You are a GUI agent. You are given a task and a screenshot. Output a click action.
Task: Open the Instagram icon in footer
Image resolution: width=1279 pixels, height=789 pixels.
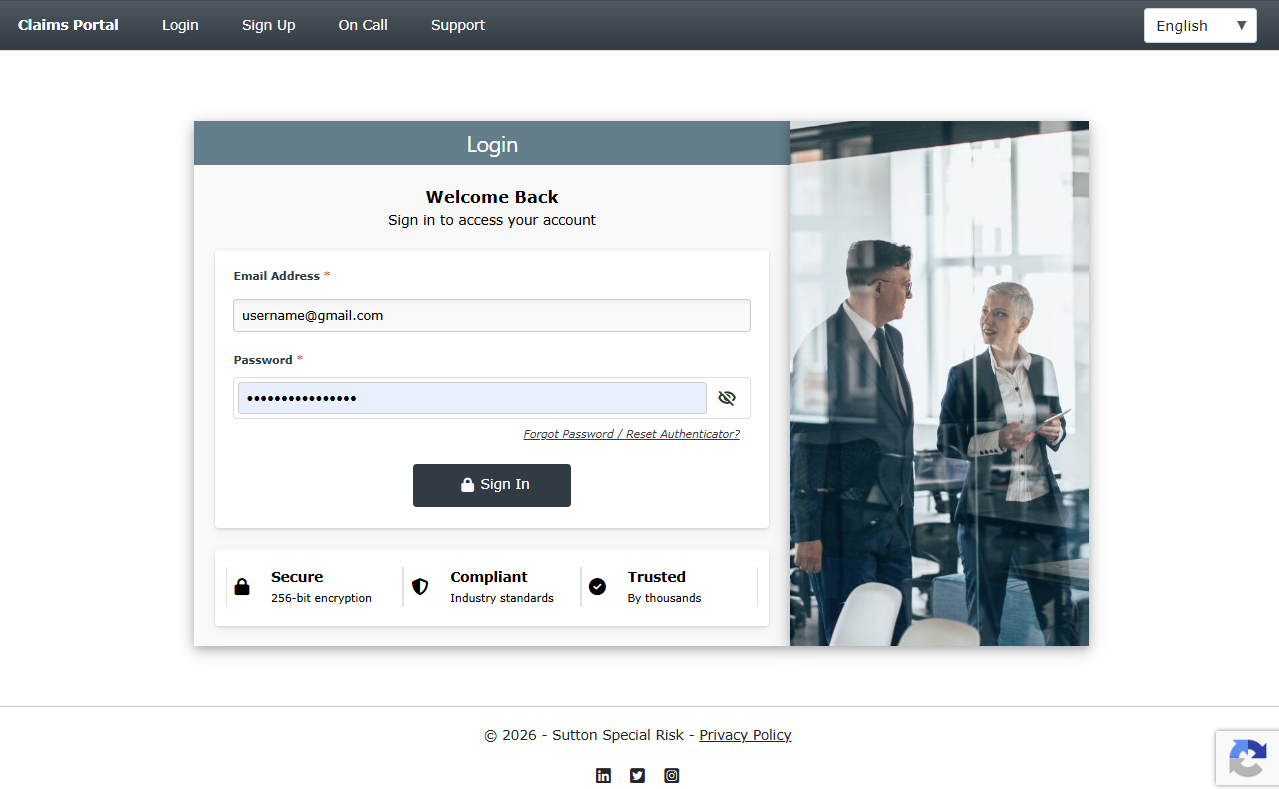coord(671,775)
